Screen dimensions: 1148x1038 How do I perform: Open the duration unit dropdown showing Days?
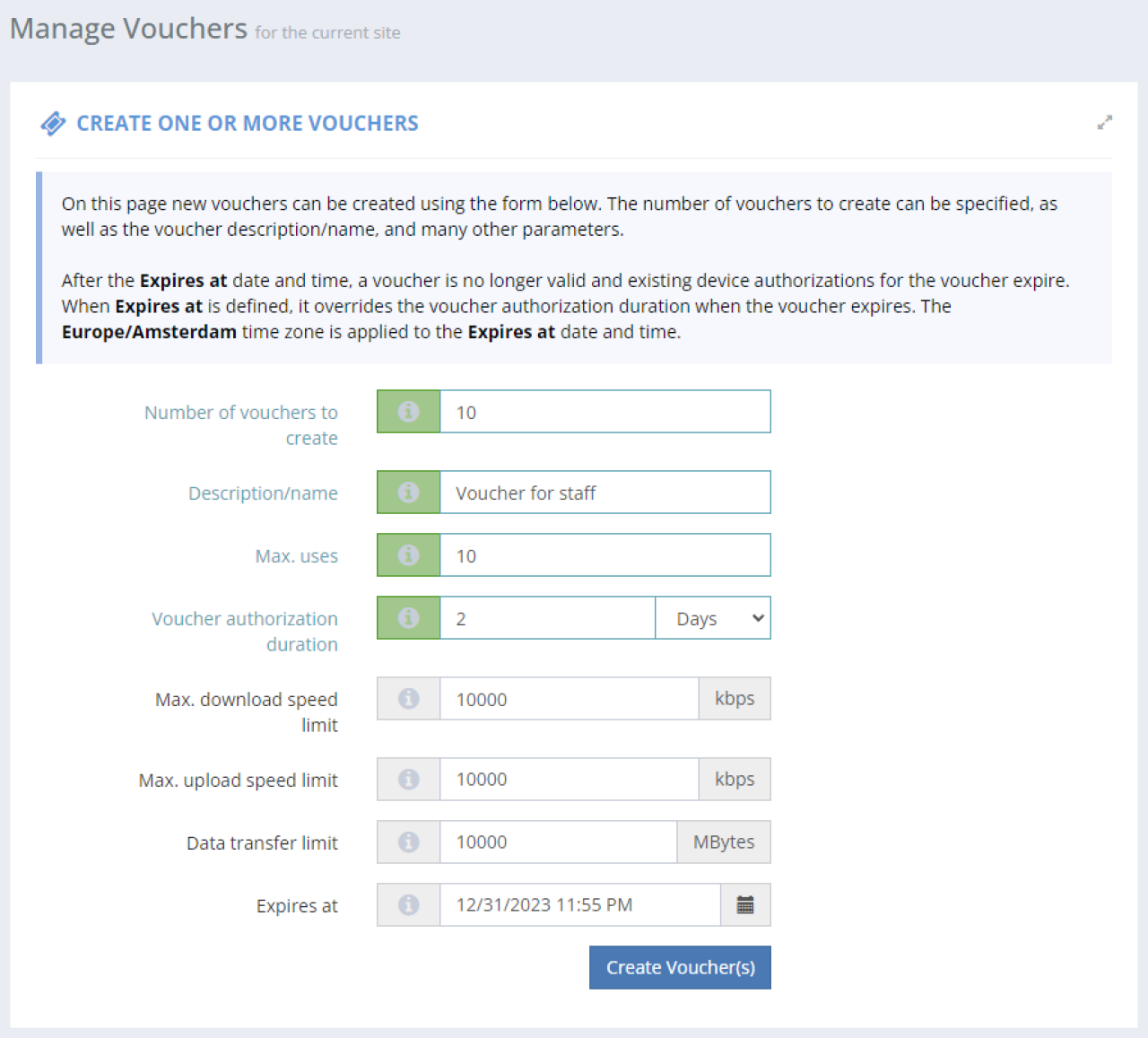tap(712, 617)
